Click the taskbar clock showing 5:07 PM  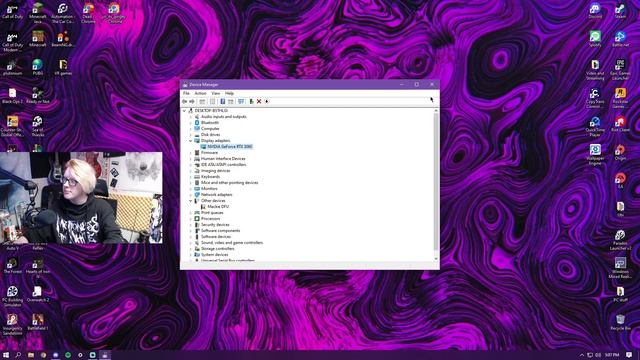(612, 355)
